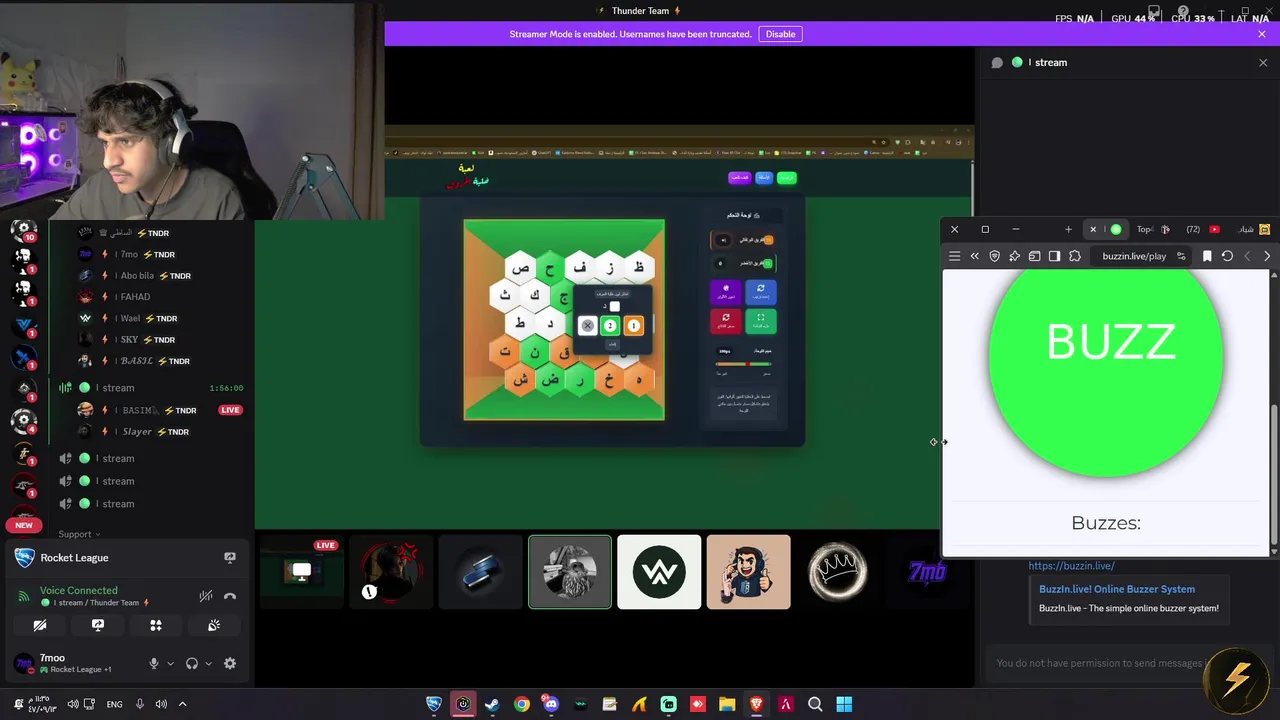Click the gray X option in popup
Screen dimensions: 1280x720
coord(588,326)
